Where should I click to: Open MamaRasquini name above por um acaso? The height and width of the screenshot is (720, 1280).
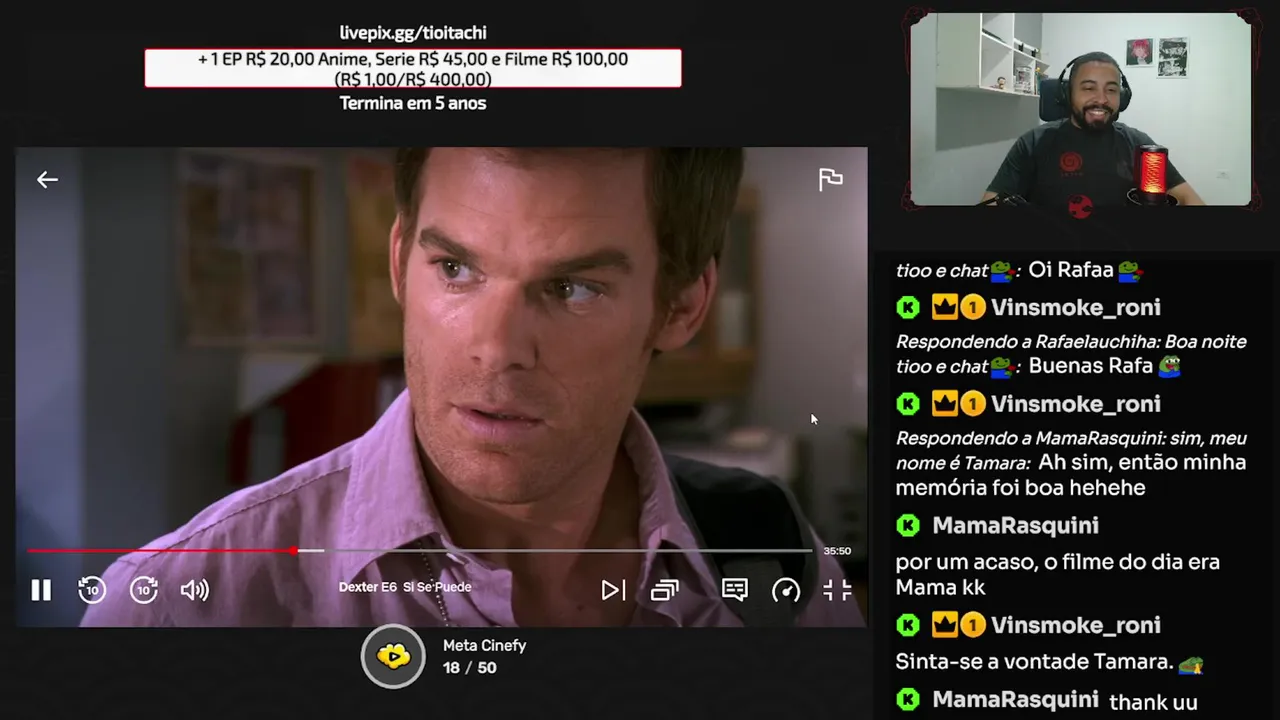click(x=1015, y=526)
